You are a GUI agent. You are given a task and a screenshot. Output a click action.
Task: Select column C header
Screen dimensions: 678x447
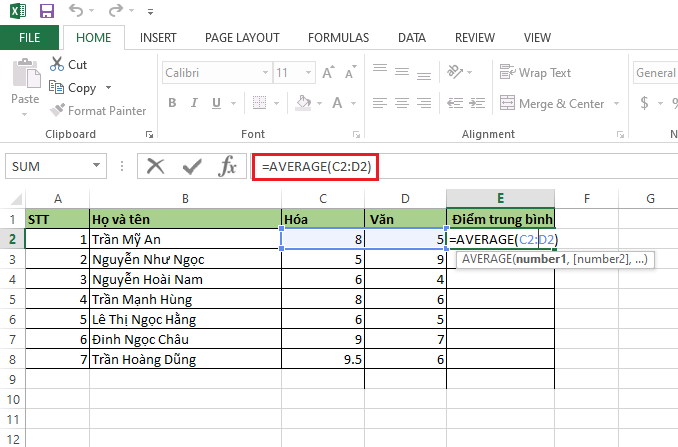pyautogui.click(x=323, y=198)
